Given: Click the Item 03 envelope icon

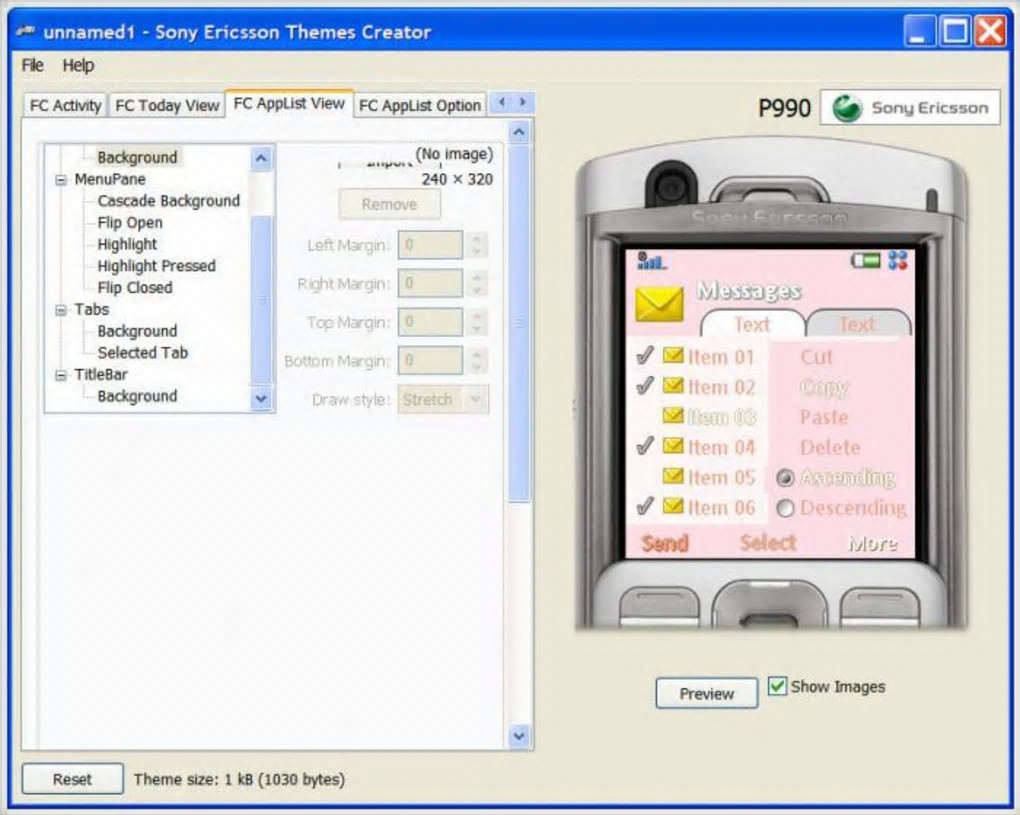Looking at the screenshot, I should pos(673,416).
